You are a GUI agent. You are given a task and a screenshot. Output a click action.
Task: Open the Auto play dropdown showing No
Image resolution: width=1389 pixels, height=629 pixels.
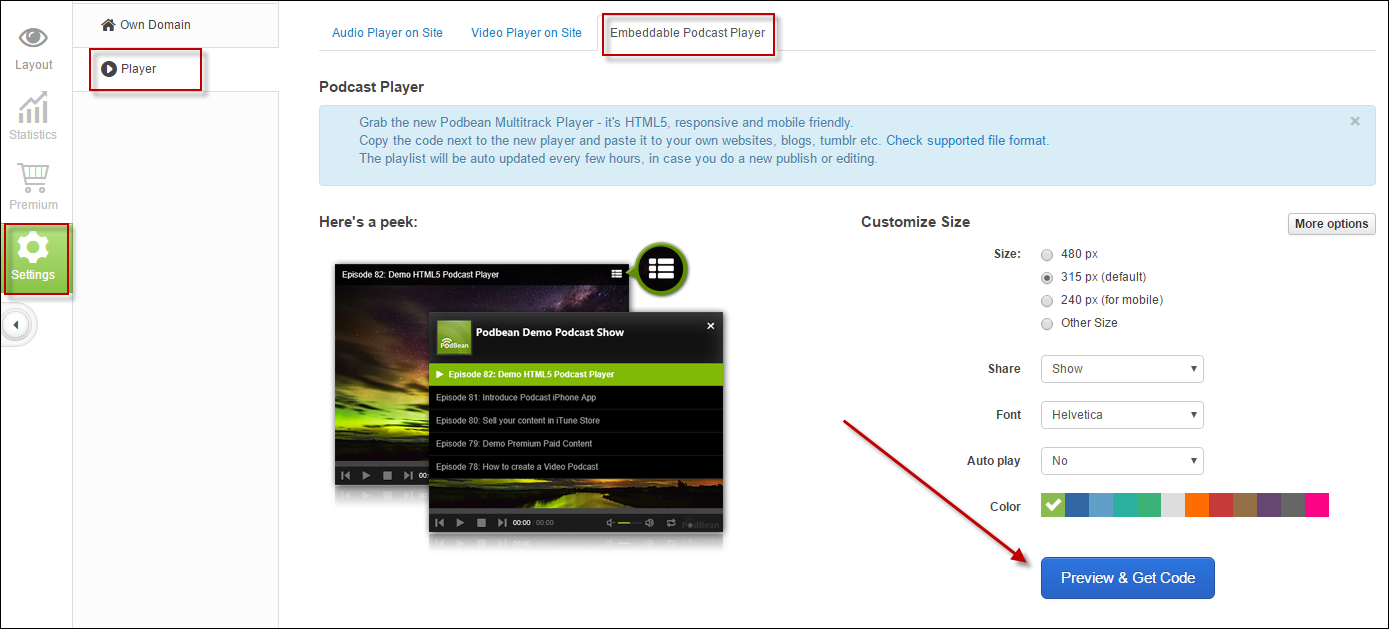coord(1122,461)
